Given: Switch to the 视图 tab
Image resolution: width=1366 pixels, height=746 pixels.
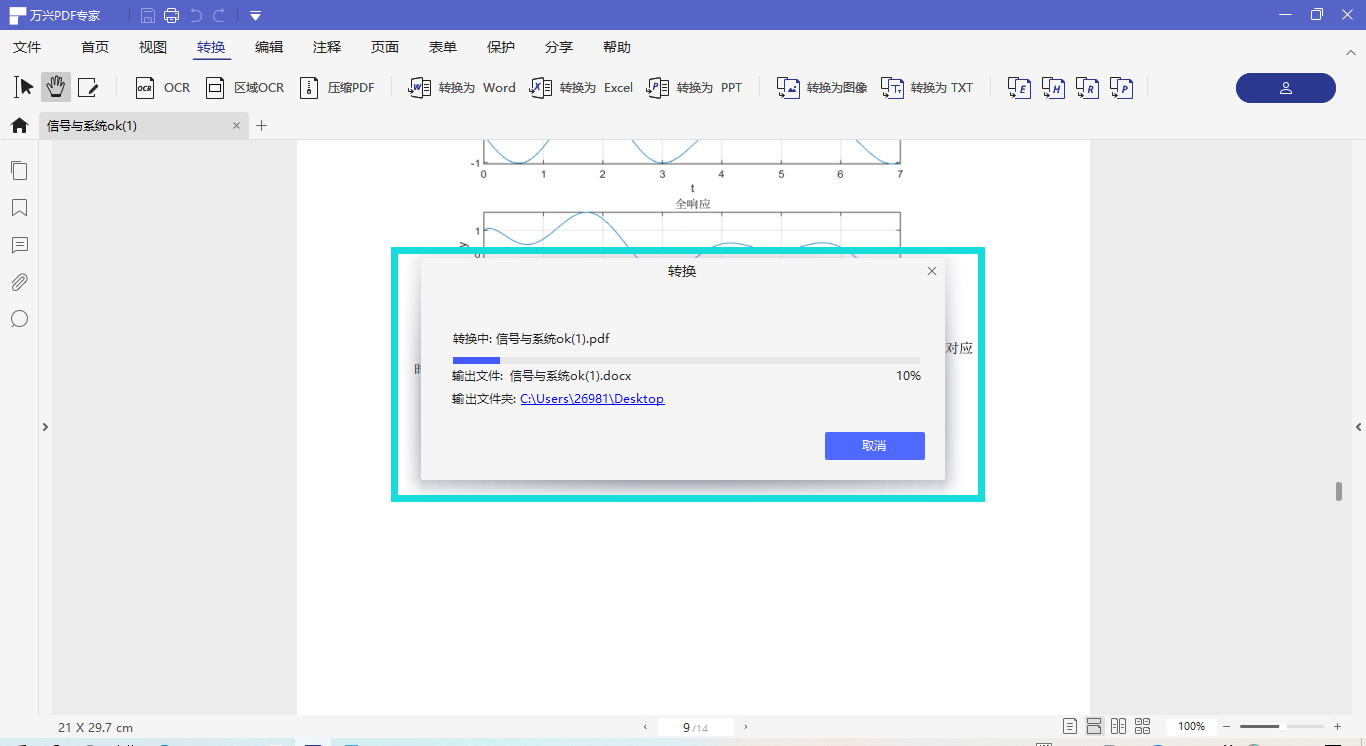Looking at the screenshot, I should (x=153, y=47).
